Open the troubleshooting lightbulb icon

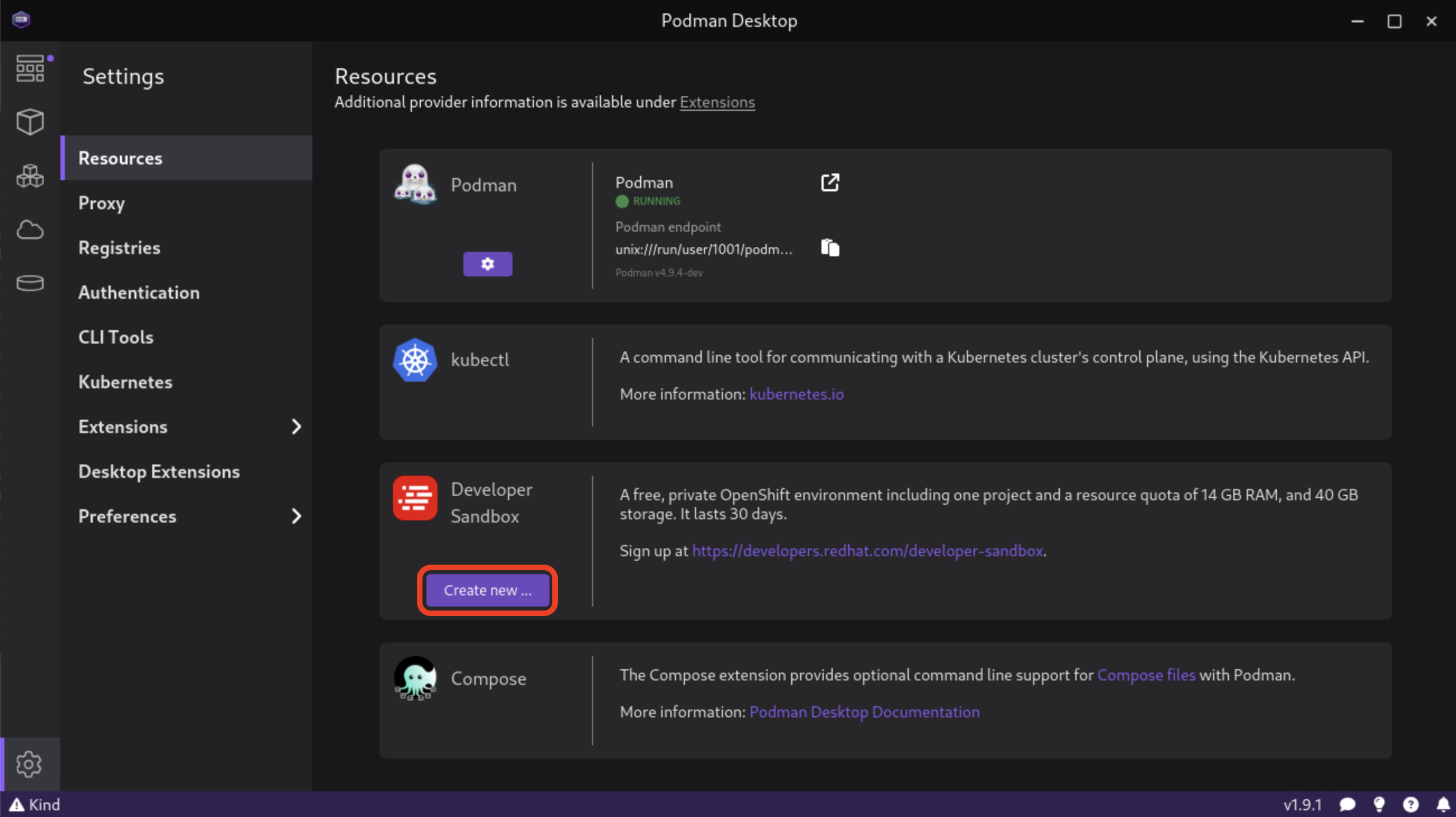point(1379,805)
